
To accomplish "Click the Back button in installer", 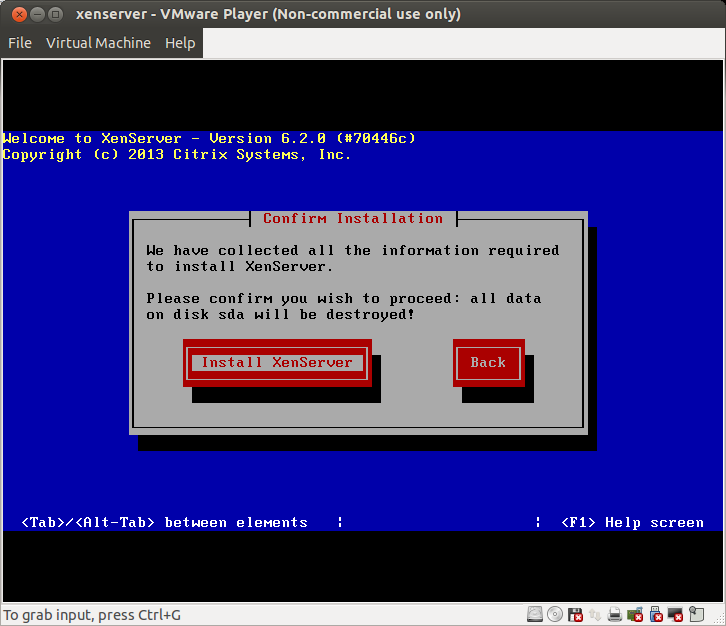I will pyautogui.click(x=488, y=363).
